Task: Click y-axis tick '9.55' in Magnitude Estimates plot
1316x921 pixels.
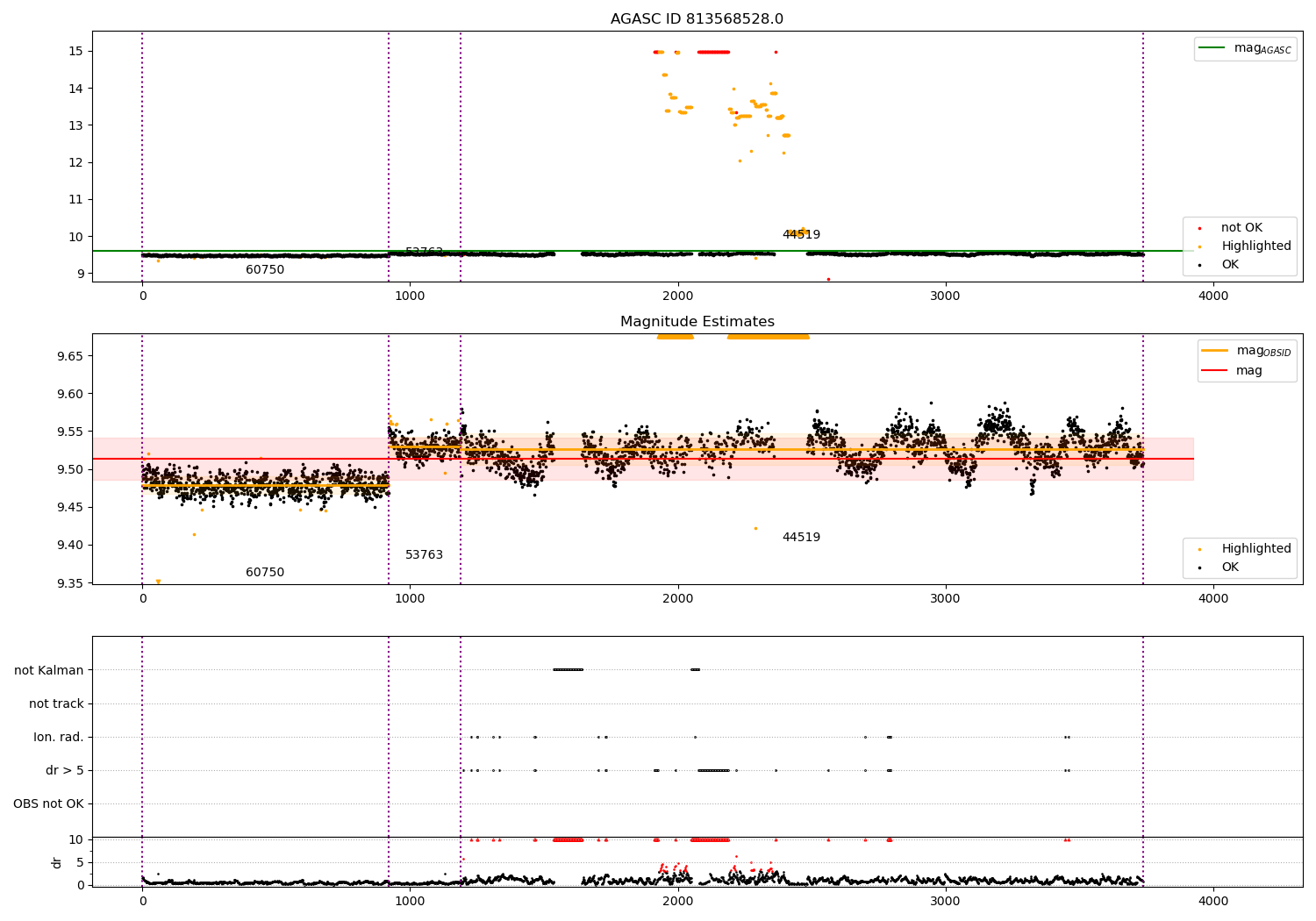Action: point(72,432)
